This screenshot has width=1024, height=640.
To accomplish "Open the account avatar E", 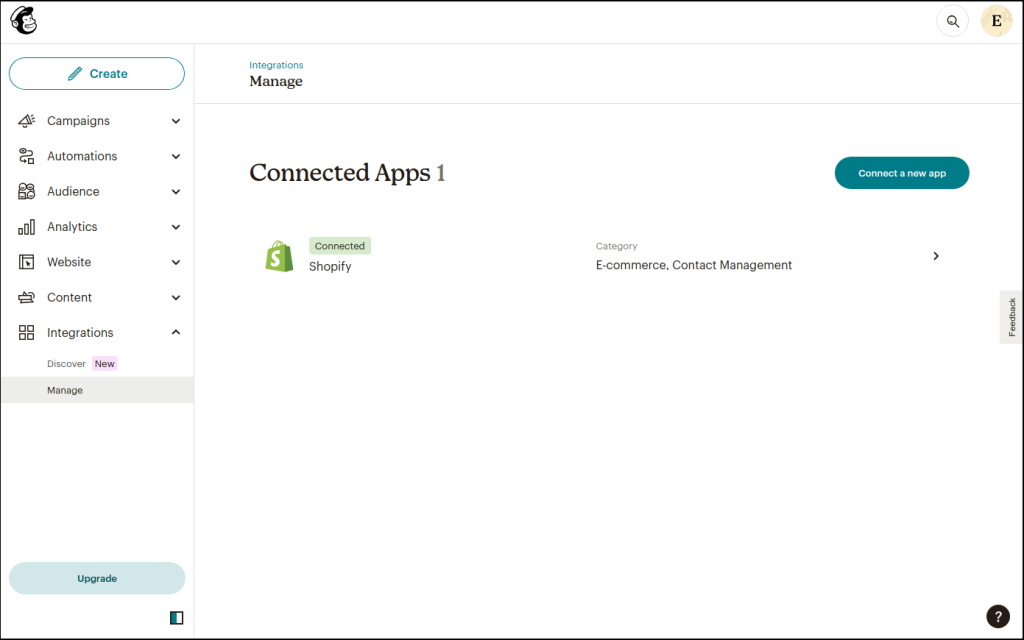I will click(x=997, y=22).
